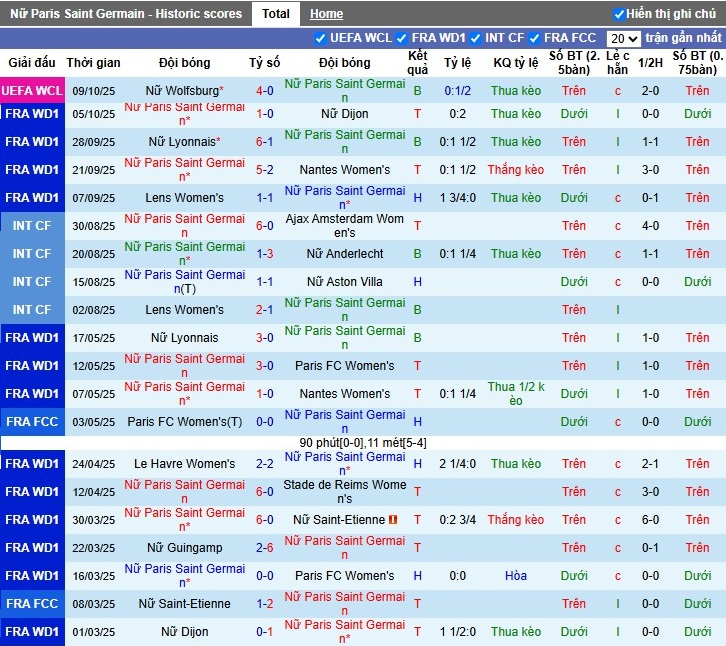The height and width of the screenshot is (646, 726).
Task: Click the INT CF badge for 30/08/25 match
Action: (x=32, y=226)
